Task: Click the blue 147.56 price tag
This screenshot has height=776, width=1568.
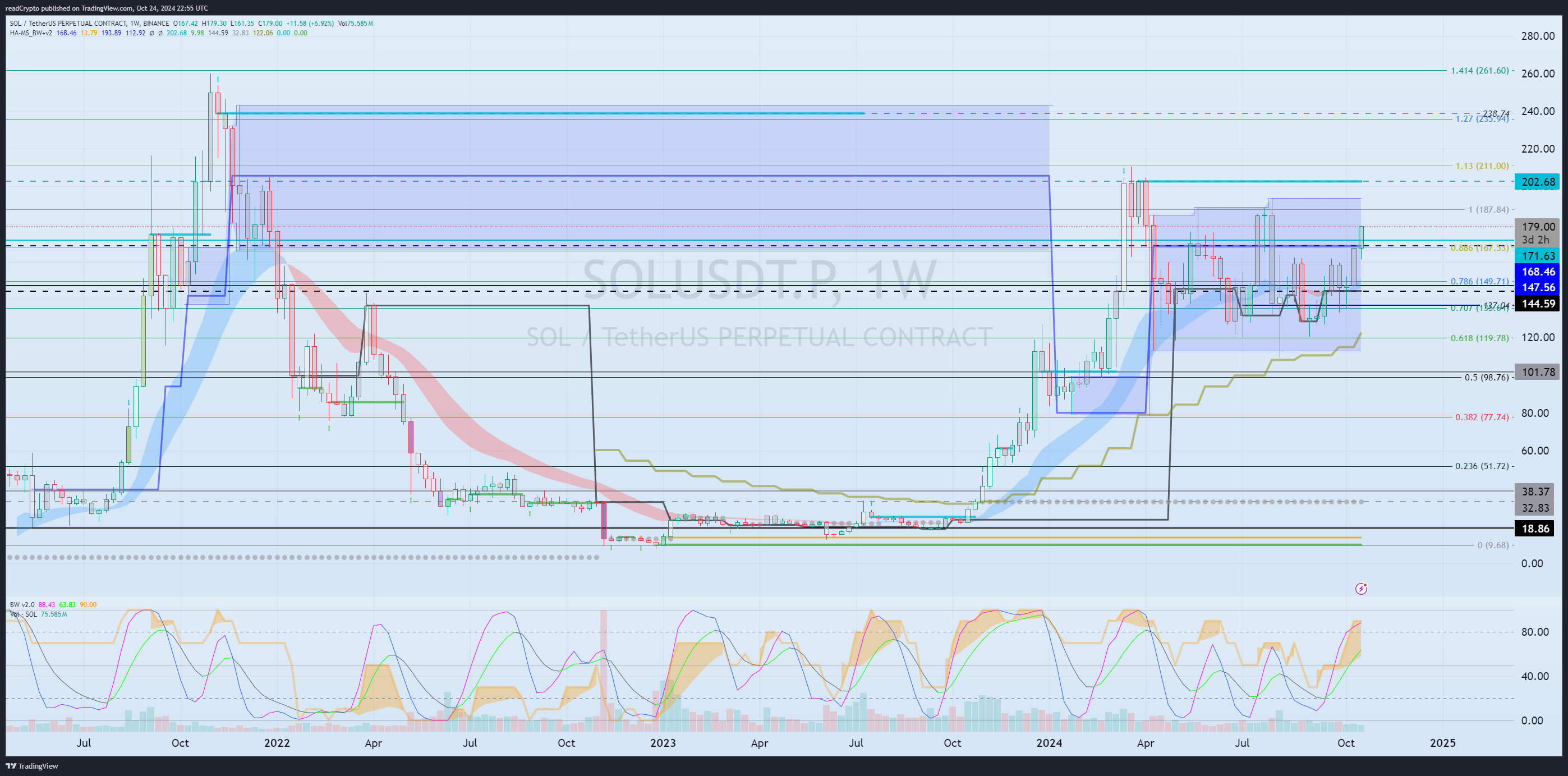Action: click(1538, 287)
